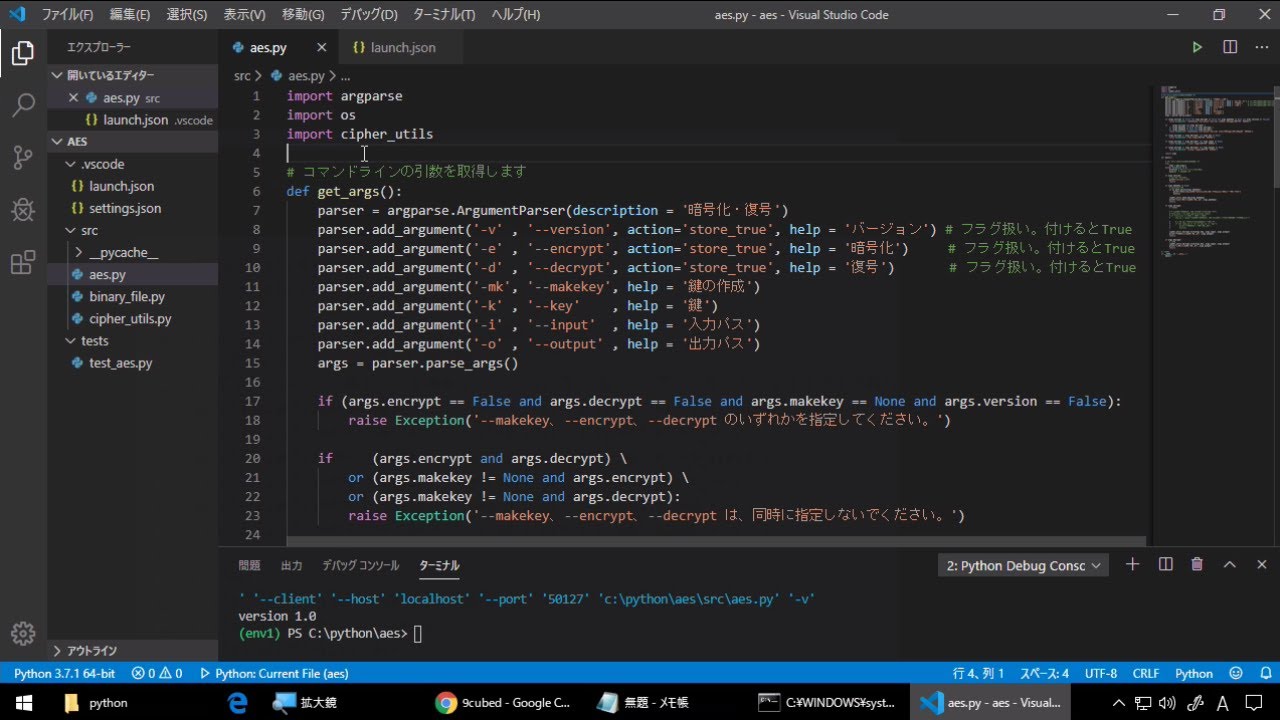Screen dimensions: 1280x720
Task: Change file encoding UTF-8
Action: point(1101,674)
